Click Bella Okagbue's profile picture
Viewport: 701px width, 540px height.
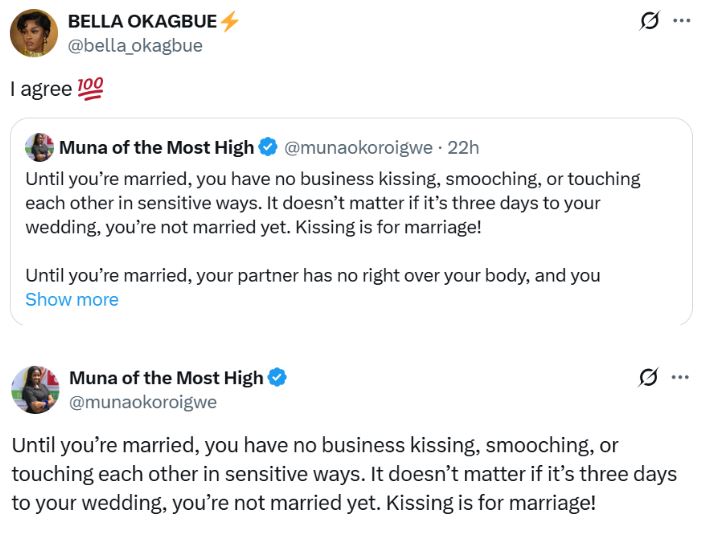click(x=33, y=33)
